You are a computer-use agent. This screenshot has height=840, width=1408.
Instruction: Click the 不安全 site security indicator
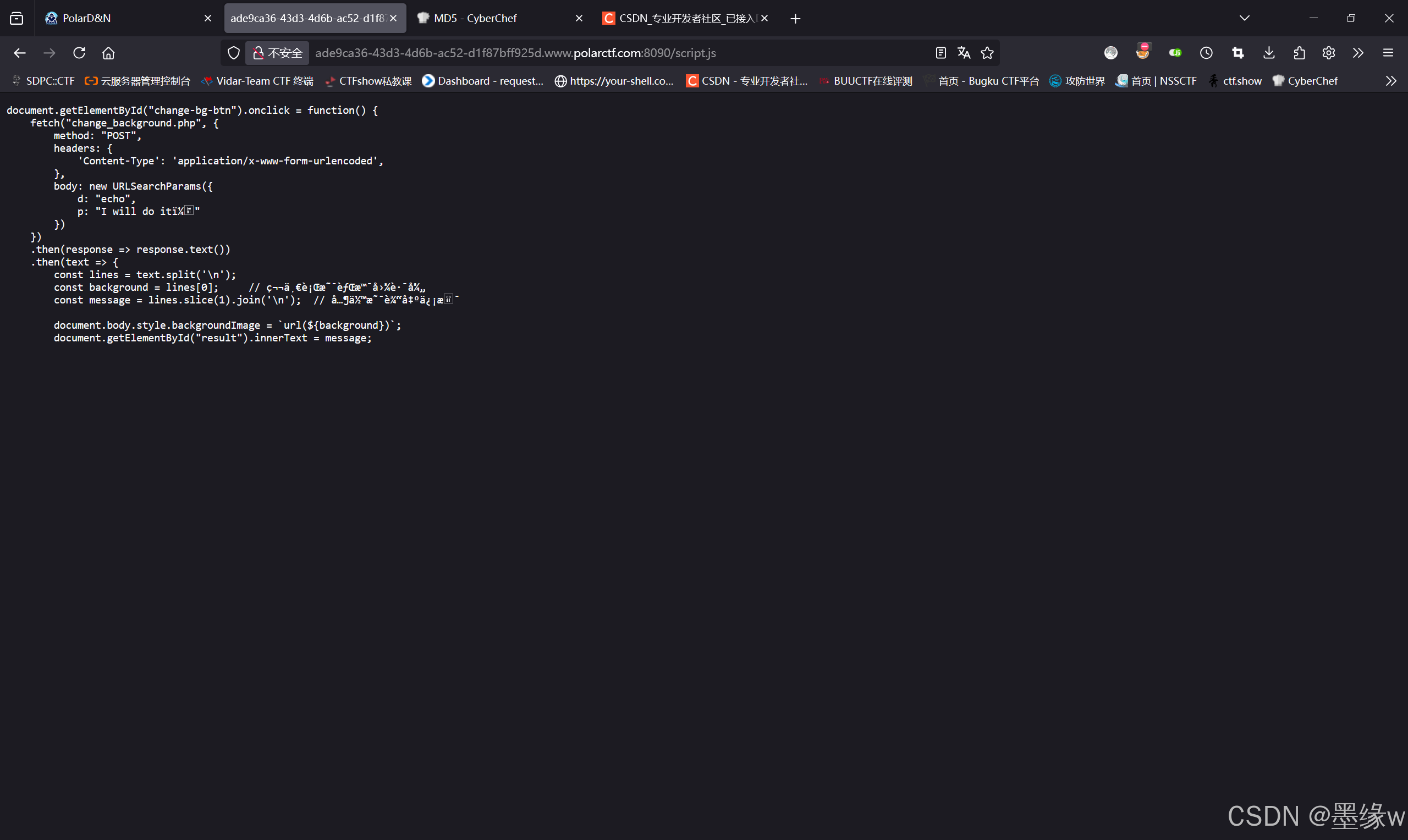click(277, 53)
